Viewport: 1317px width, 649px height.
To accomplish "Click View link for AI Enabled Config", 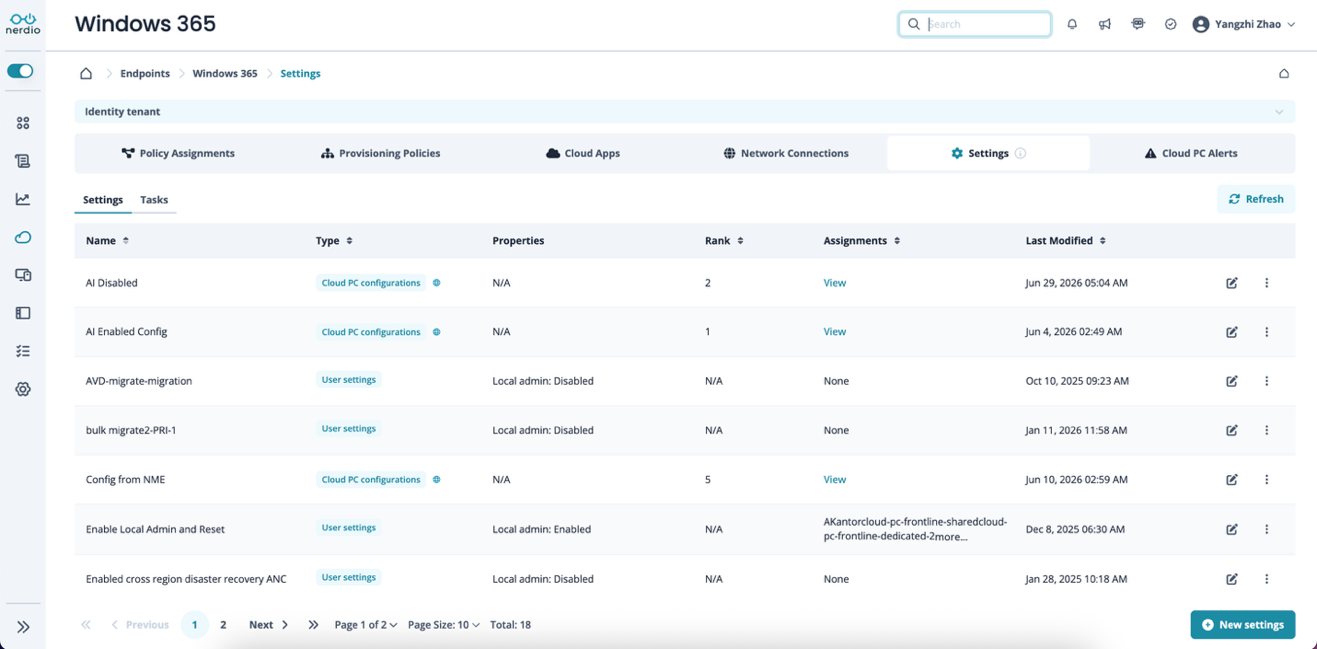I will click(x=835, y=332).
